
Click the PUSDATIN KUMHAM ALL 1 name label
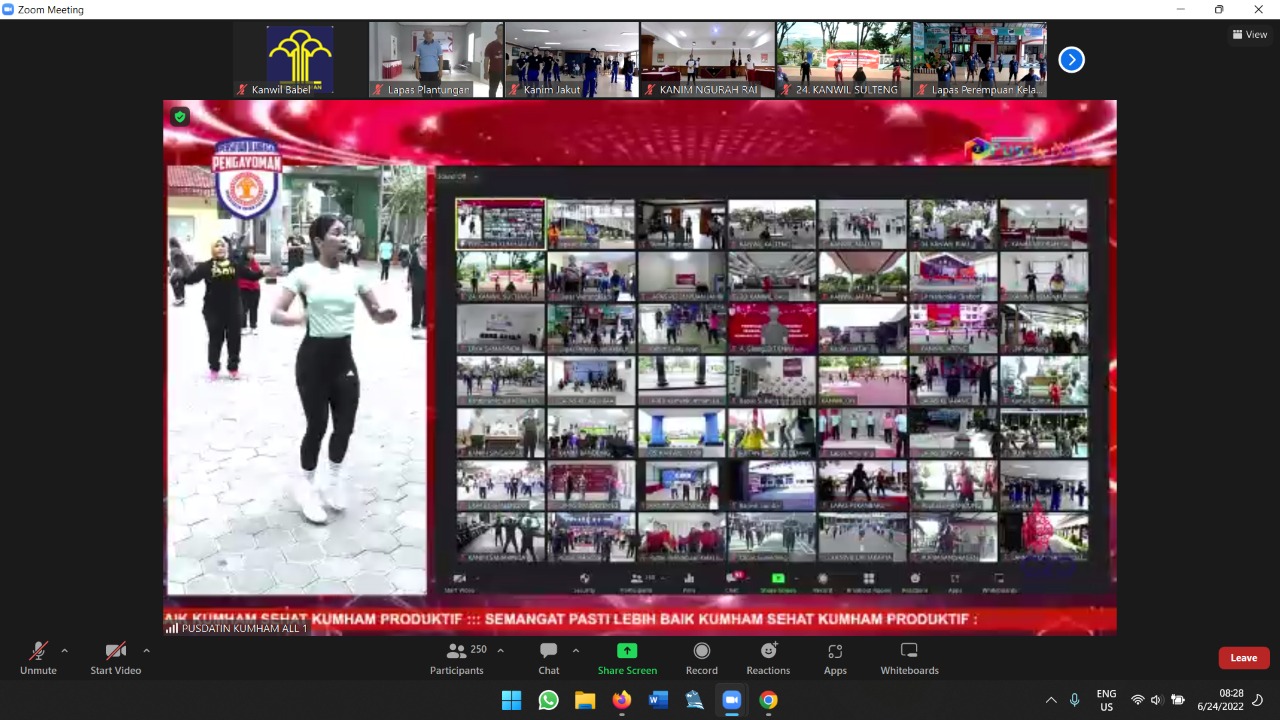click(x=237, y=628)
